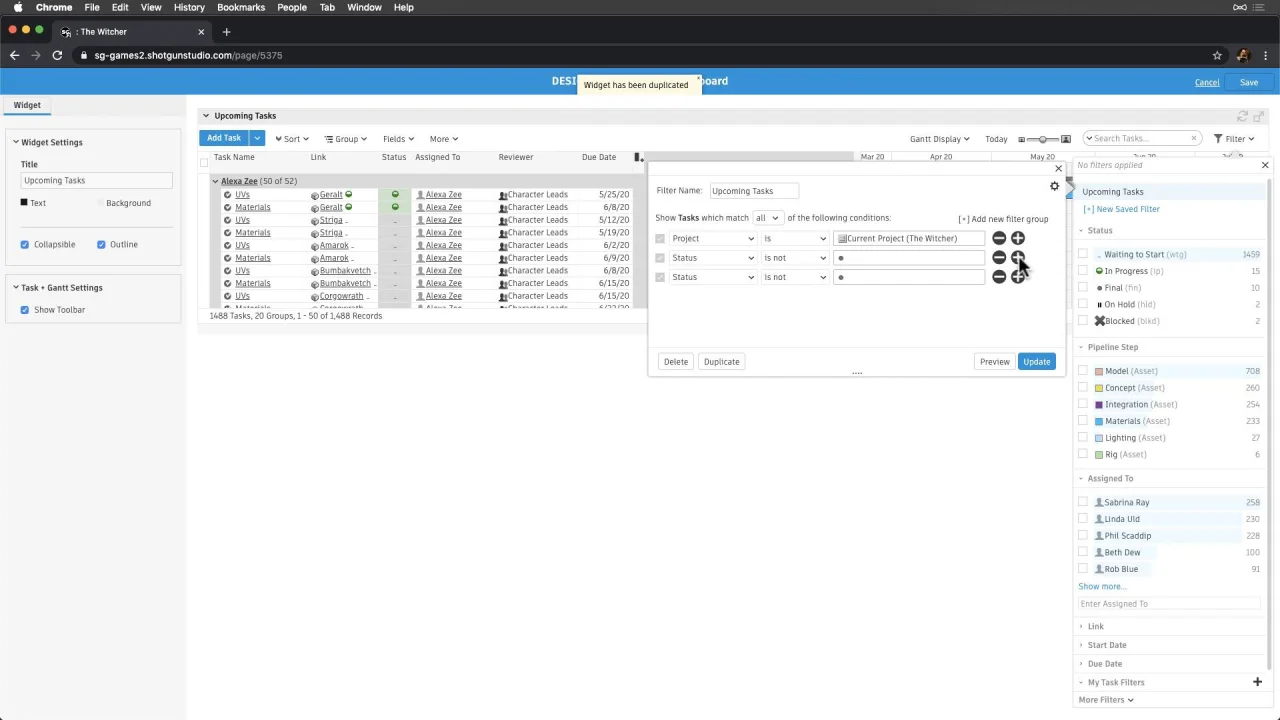Click the refresh widget icon

1243,116
